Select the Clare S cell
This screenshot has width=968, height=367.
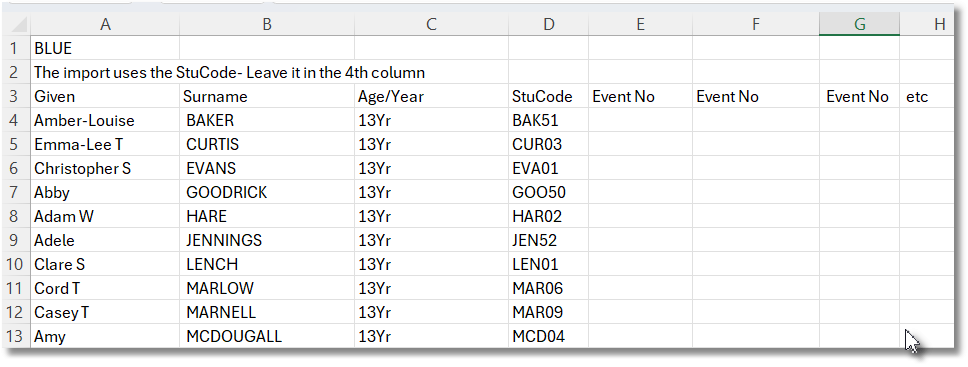[x=105, y=264]
